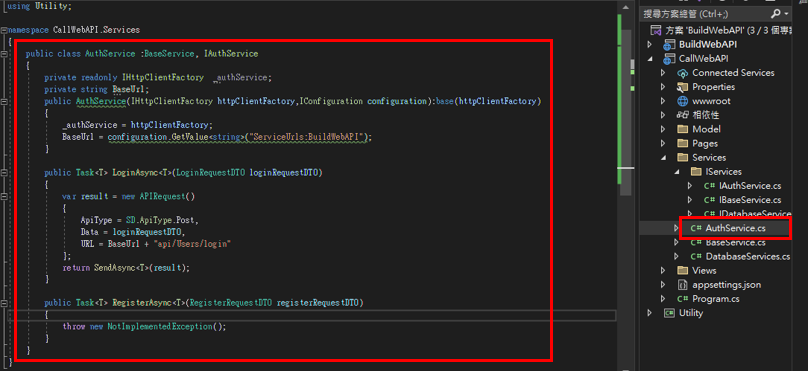This screenshot has height=371, width=808.
Task: Click the C# icon of DatabaseServices.cs
Action: pos(696,256)
